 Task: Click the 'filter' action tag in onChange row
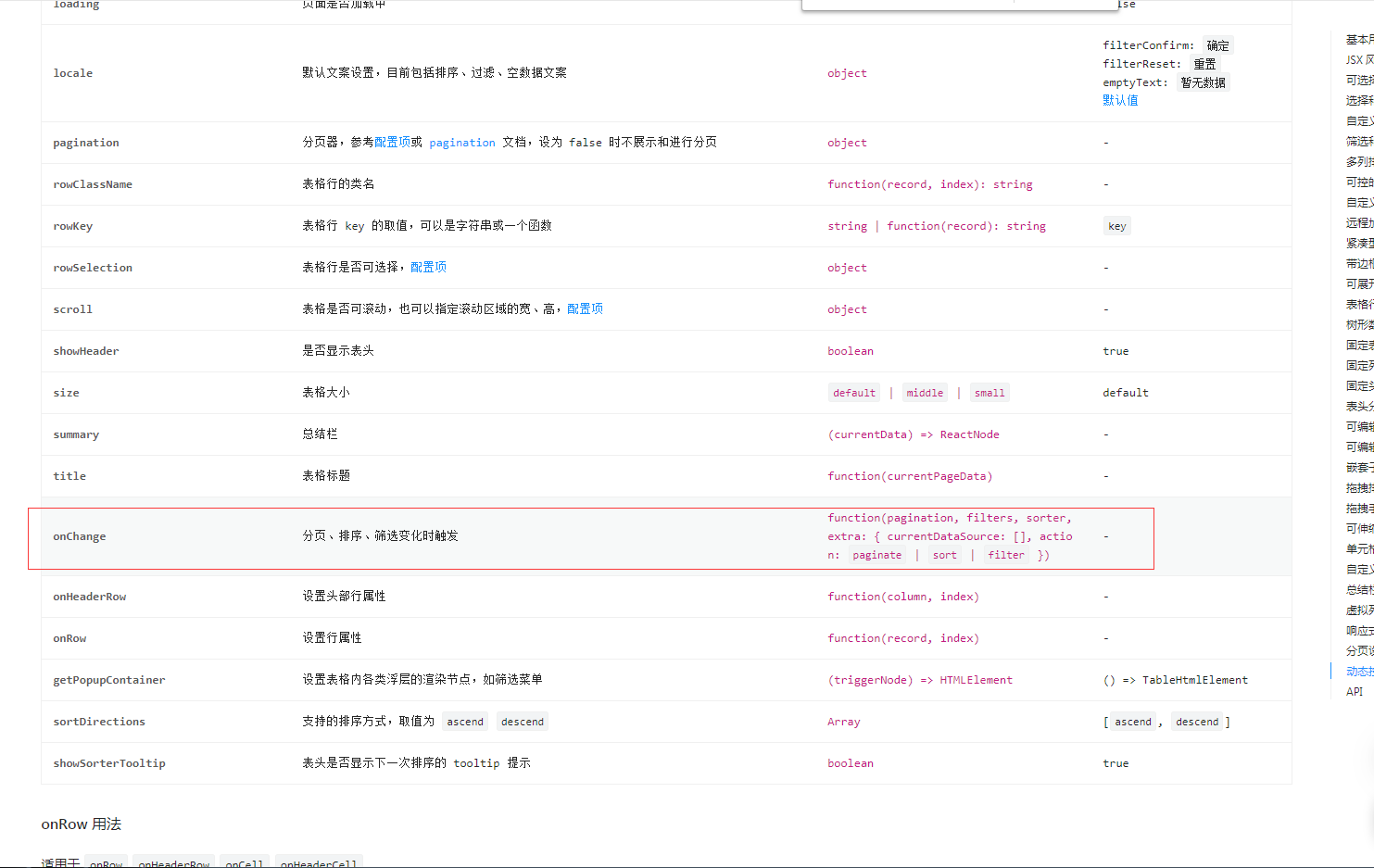click(1006, 555)
